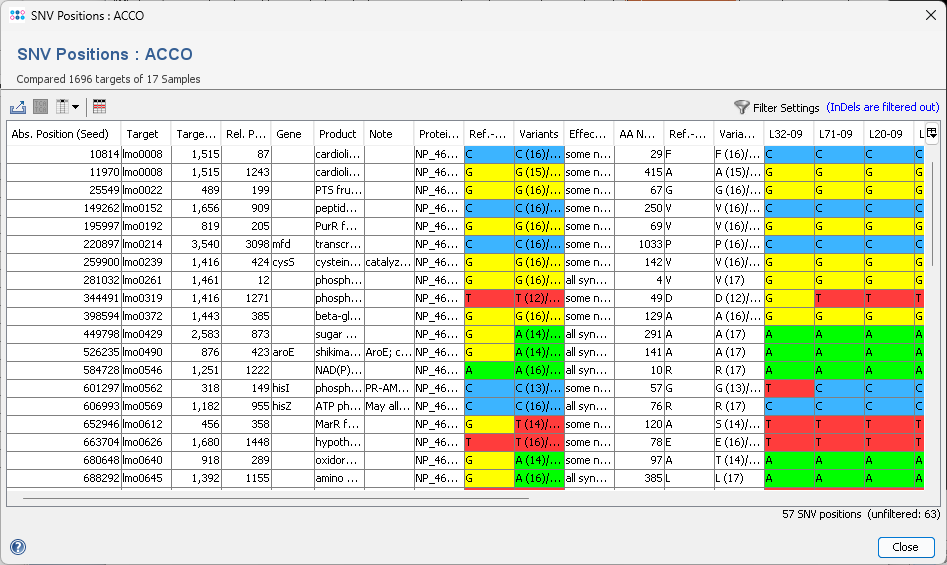This screenshot has width=947, height=565.
Task: Click the horizontal scrollbar below the table
Action: [x=275, y=497]
